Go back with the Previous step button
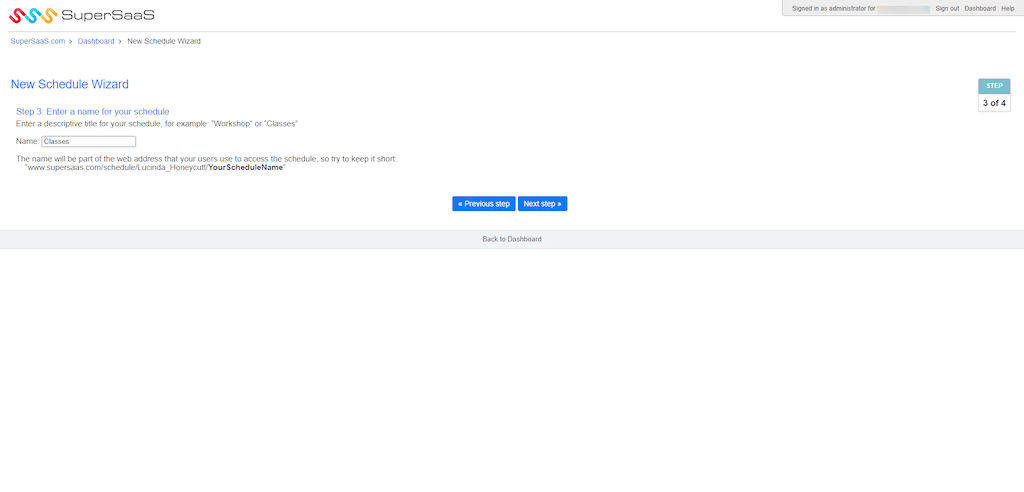The width and height of the screenshot is (1024, 492). (x=484, y=204)
